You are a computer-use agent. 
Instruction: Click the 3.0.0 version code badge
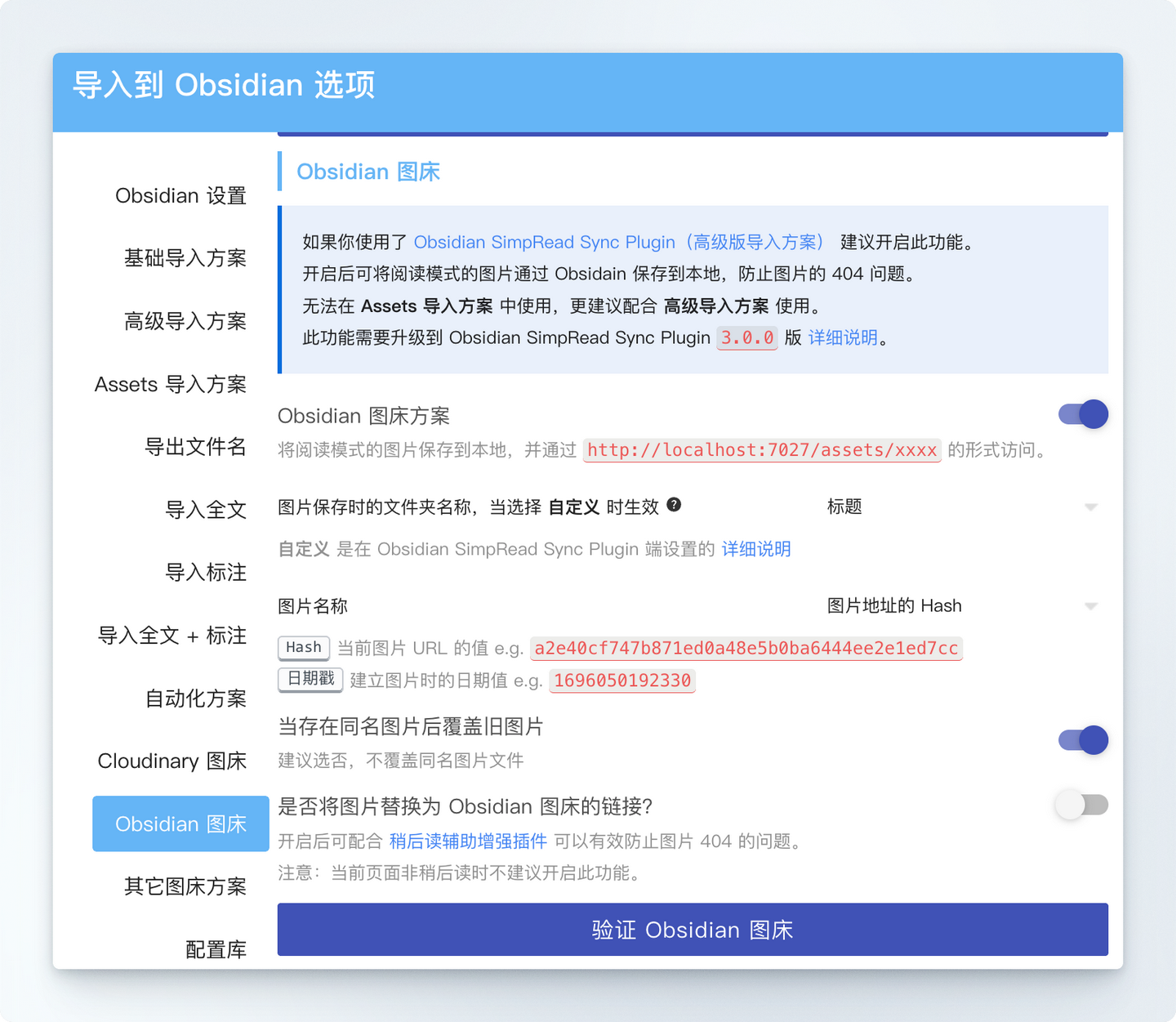pos(747,338)
